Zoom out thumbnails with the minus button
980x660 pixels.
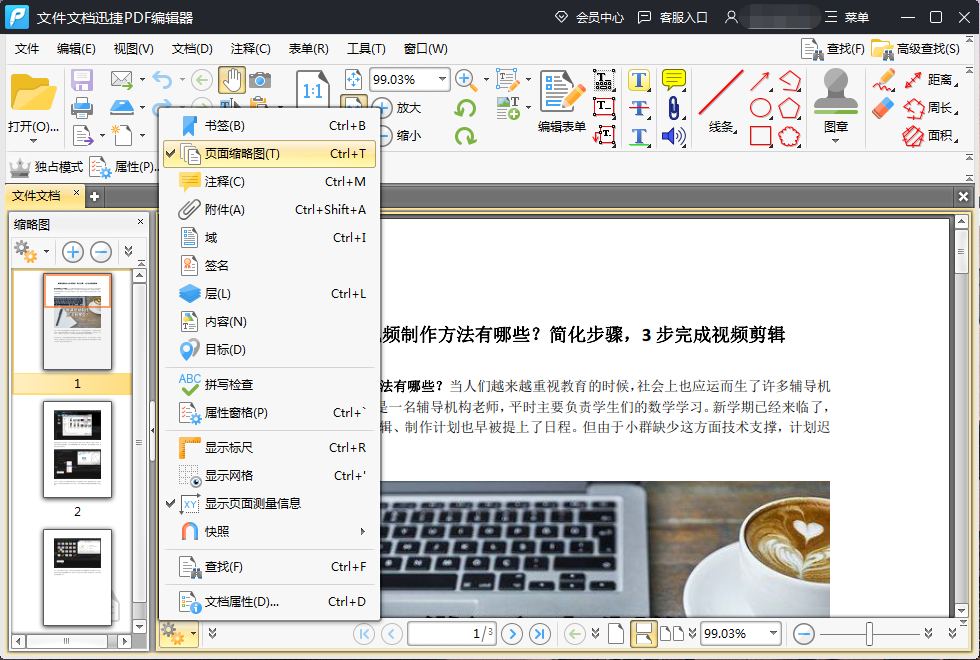click(101, 252)
